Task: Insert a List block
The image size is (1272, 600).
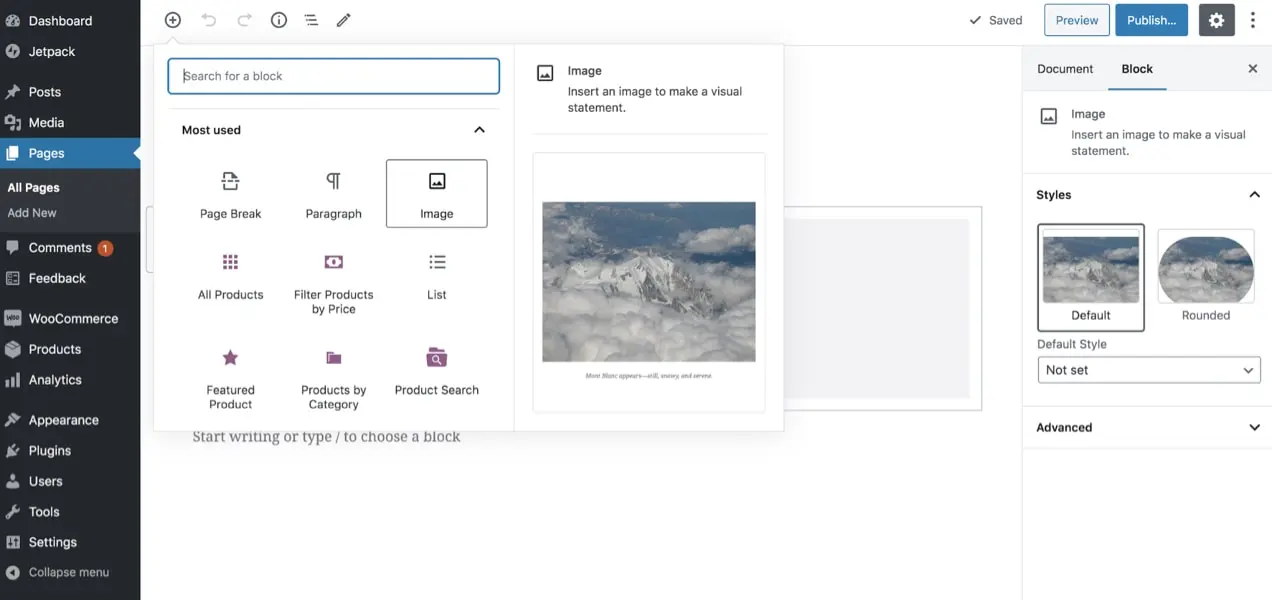Action: click(437, 276)
